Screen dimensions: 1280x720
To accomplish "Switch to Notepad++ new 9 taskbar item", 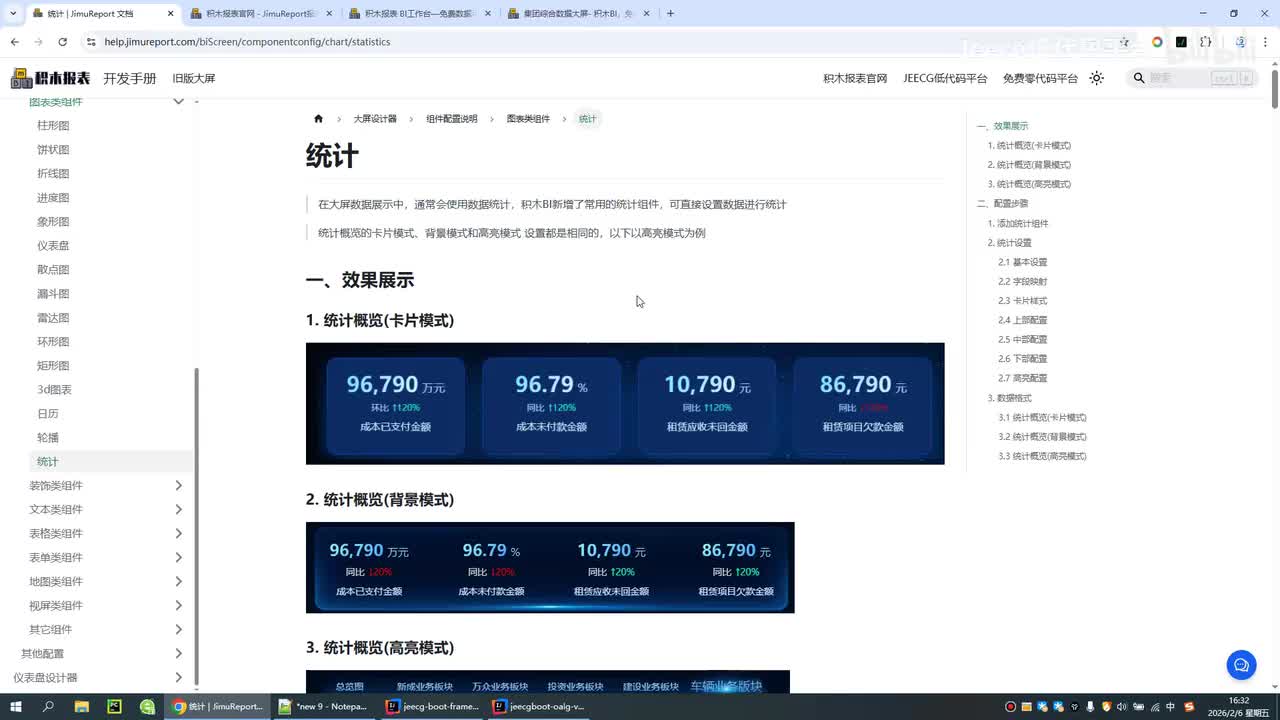I will tap(325, 706).
